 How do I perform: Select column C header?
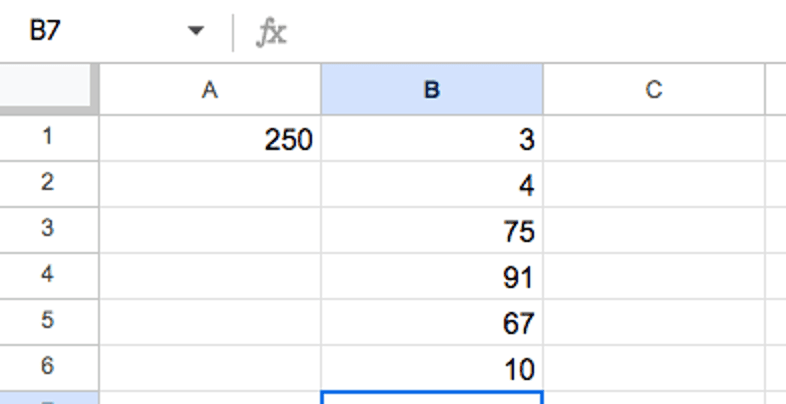[654, 90]
